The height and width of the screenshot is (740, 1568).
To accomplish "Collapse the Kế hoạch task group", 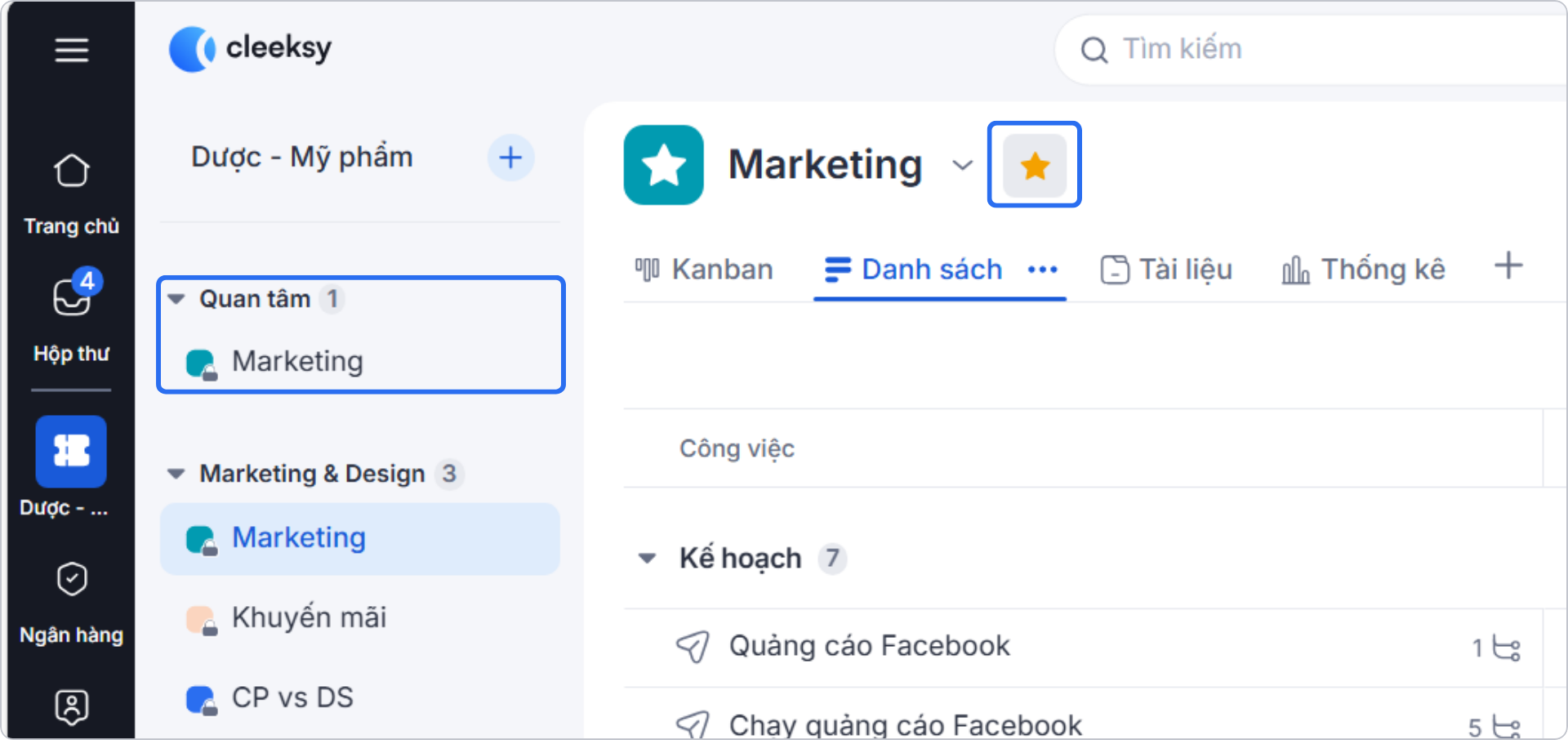I will coord(648,559).
